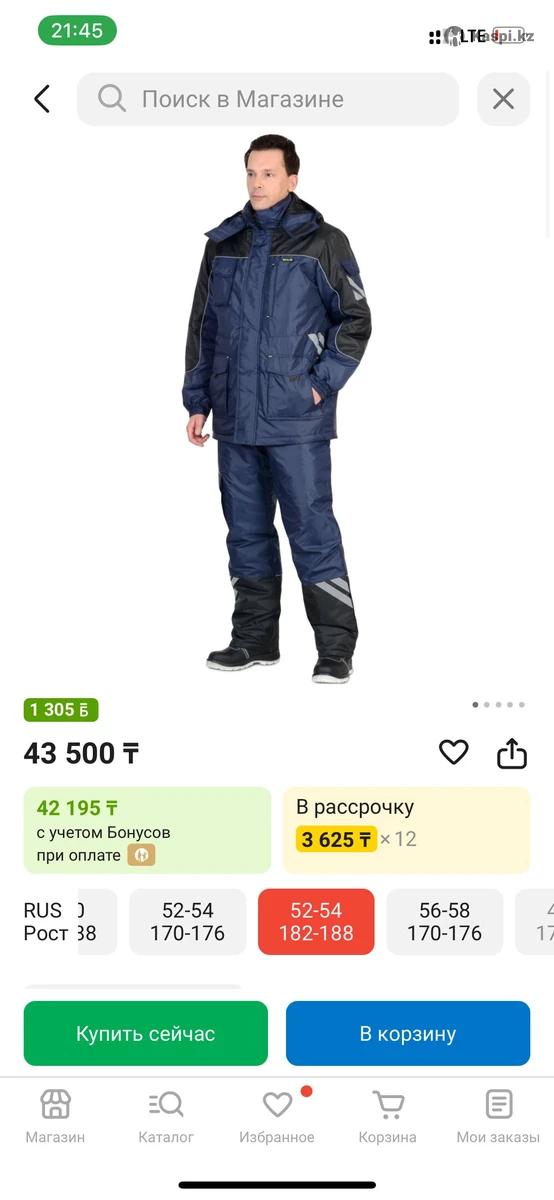554x1200 pixels.
Task: Tap the share icon beside price
Action: point(512,752)
